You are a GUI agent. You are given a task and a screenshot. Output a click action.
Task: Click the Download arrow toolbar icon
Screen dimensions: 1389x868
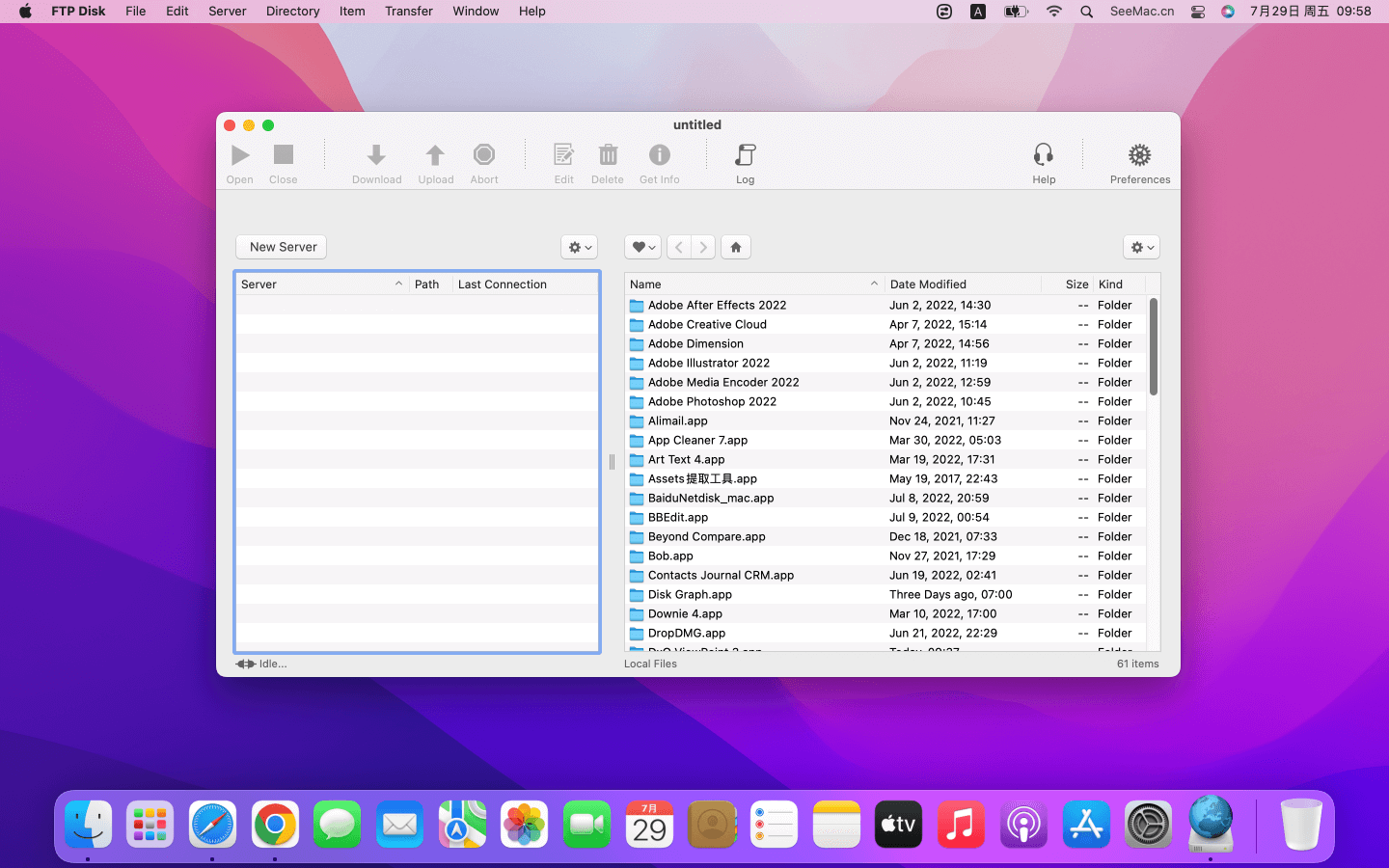coord(376,155)
